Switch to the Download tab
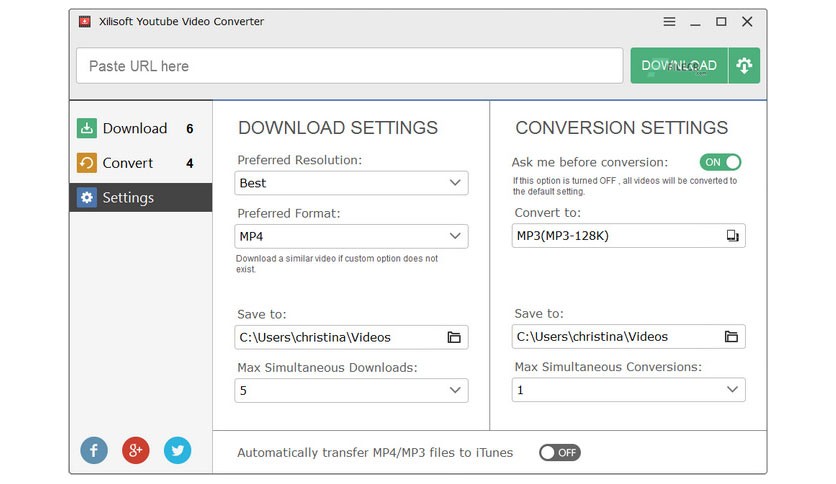 pos(141,128)
